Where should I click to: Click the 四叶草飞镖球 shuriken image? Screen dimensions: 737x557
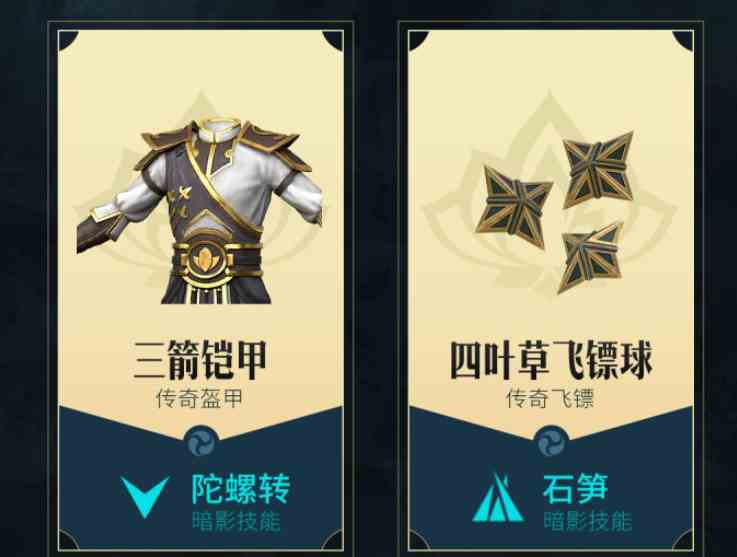tap(555, 212)
